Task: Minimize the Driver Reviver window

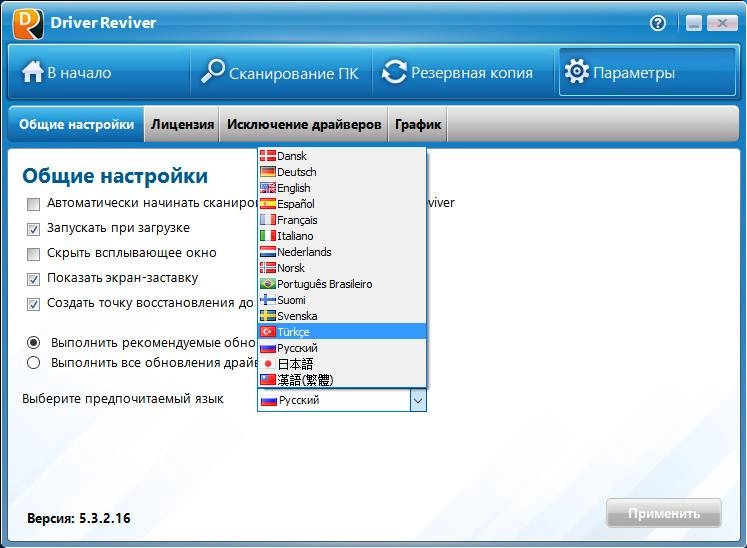Action: tap(694, 23)
